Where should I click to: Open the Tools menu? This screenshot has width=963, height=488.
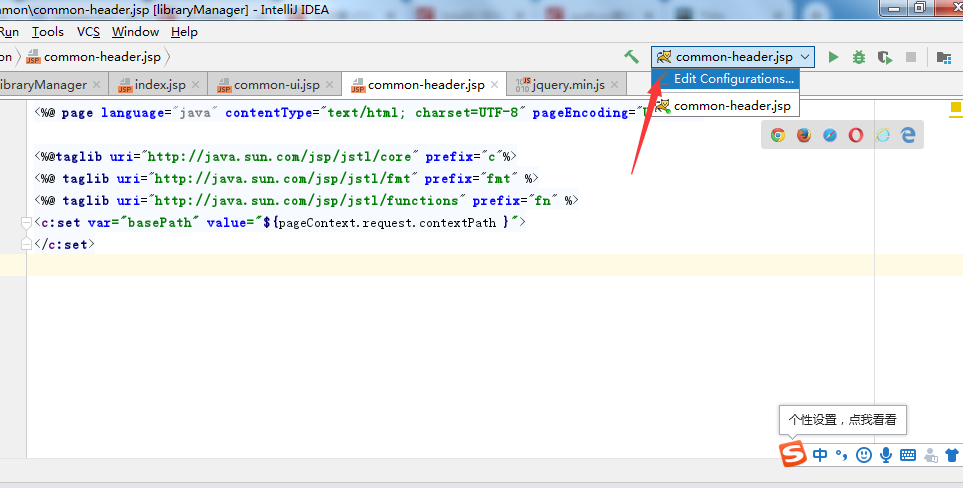[x=48, y=32]
